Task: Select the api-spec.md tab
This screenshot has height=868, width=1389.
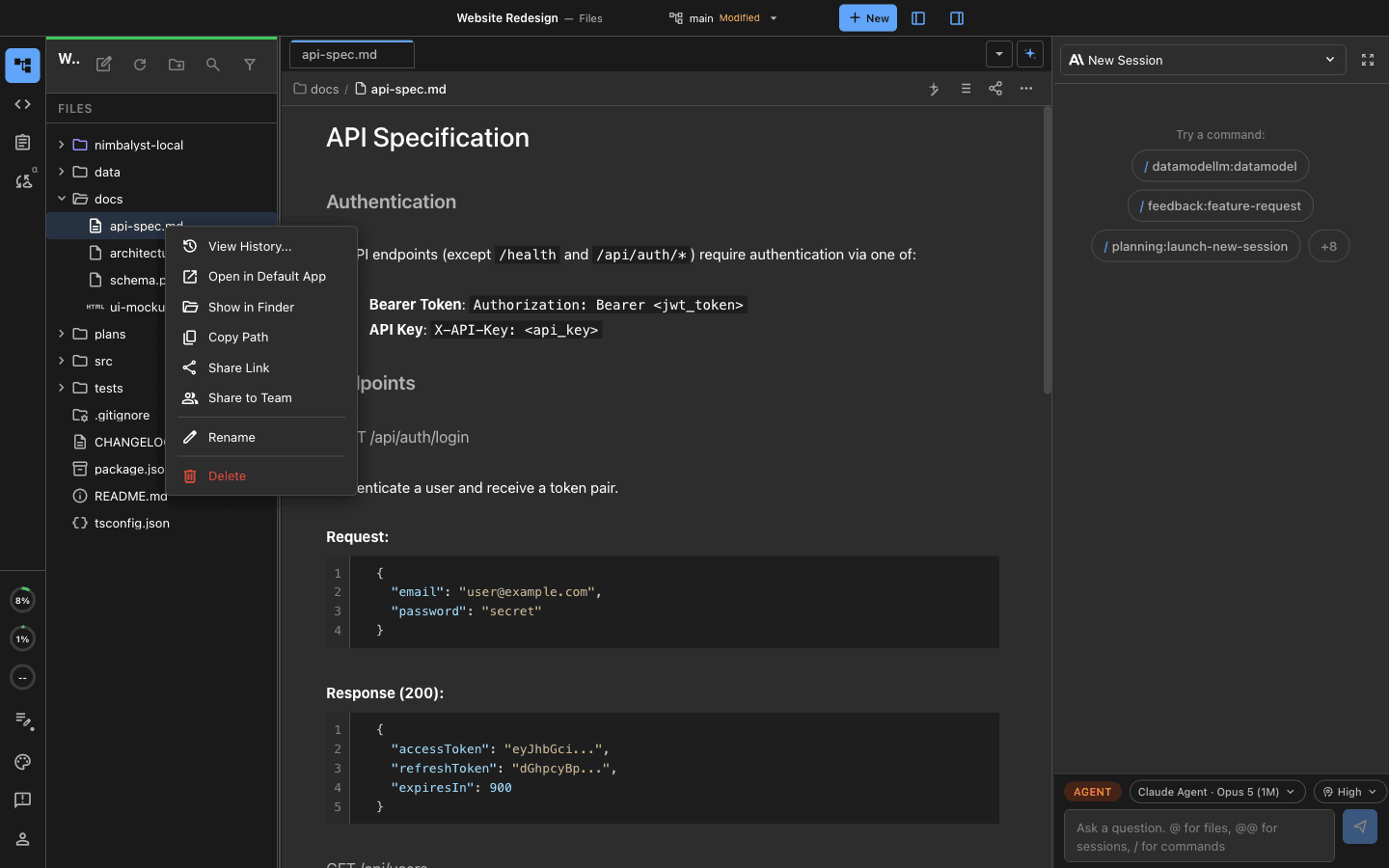Action: tap(352, 55)
